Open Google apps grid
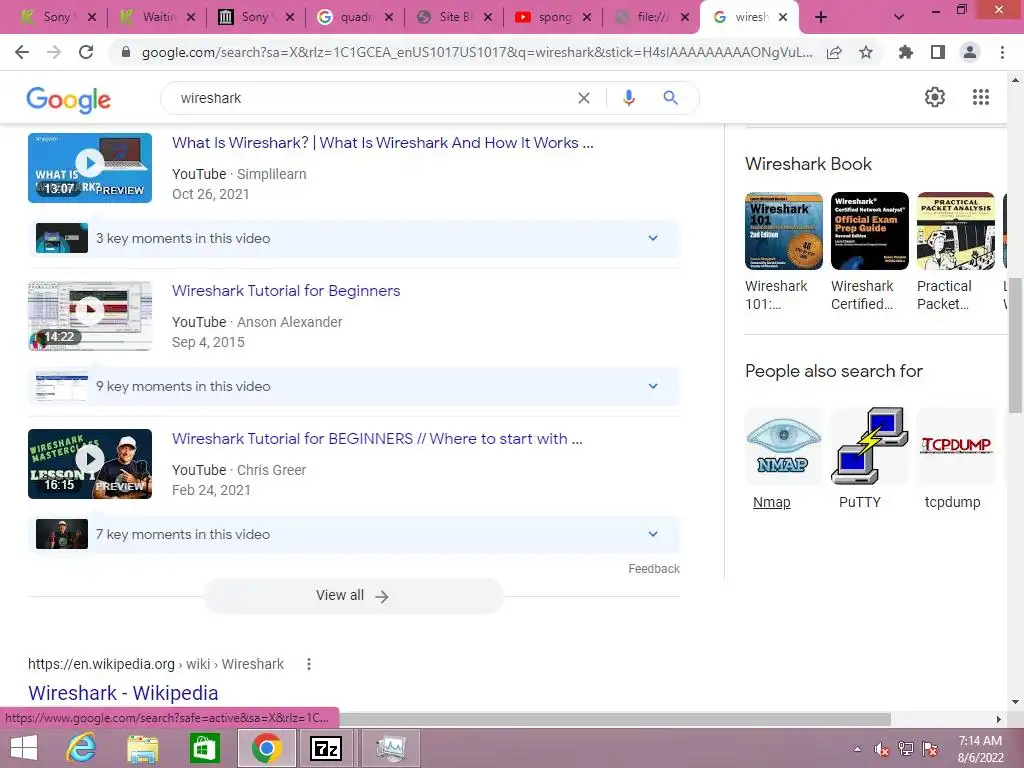Screen dimensions: 1024x768 pyautogui.click(x=980, y=97)
